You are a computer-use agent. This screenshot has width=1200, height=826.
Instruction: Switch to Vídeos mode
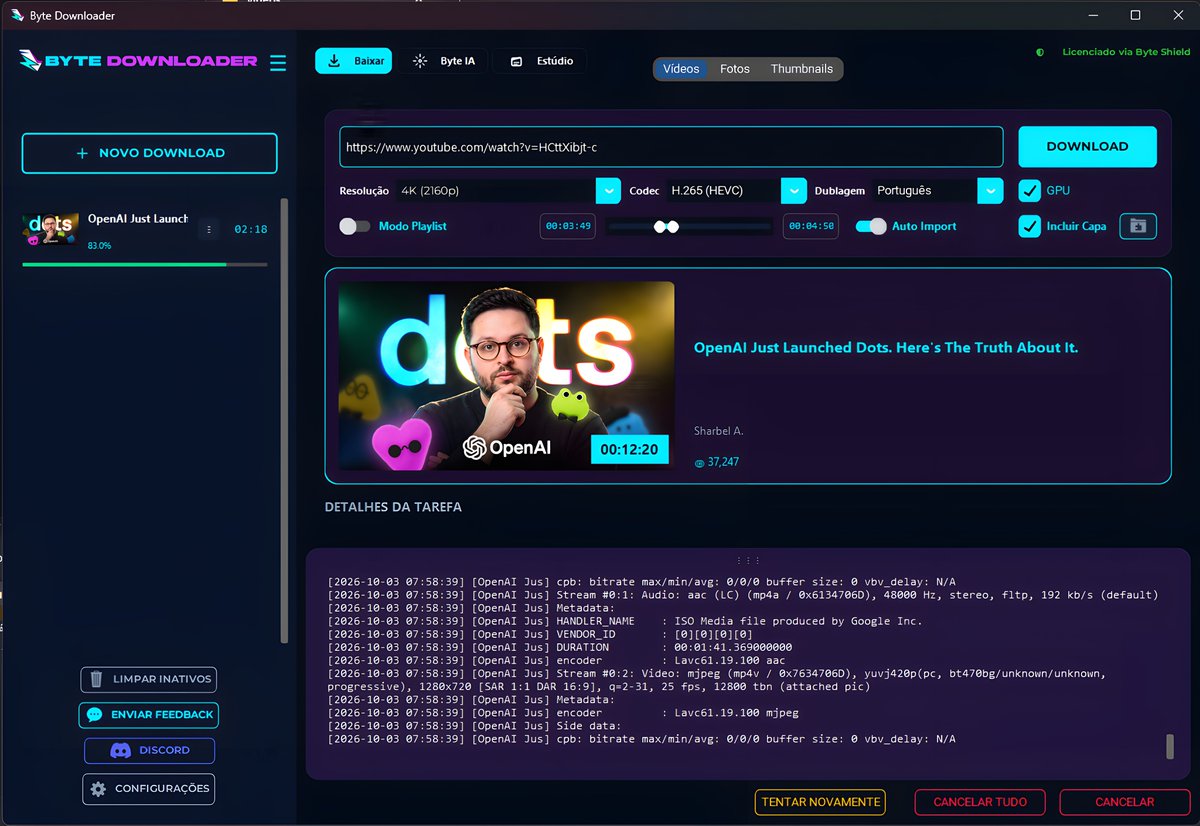click(681, 69)
